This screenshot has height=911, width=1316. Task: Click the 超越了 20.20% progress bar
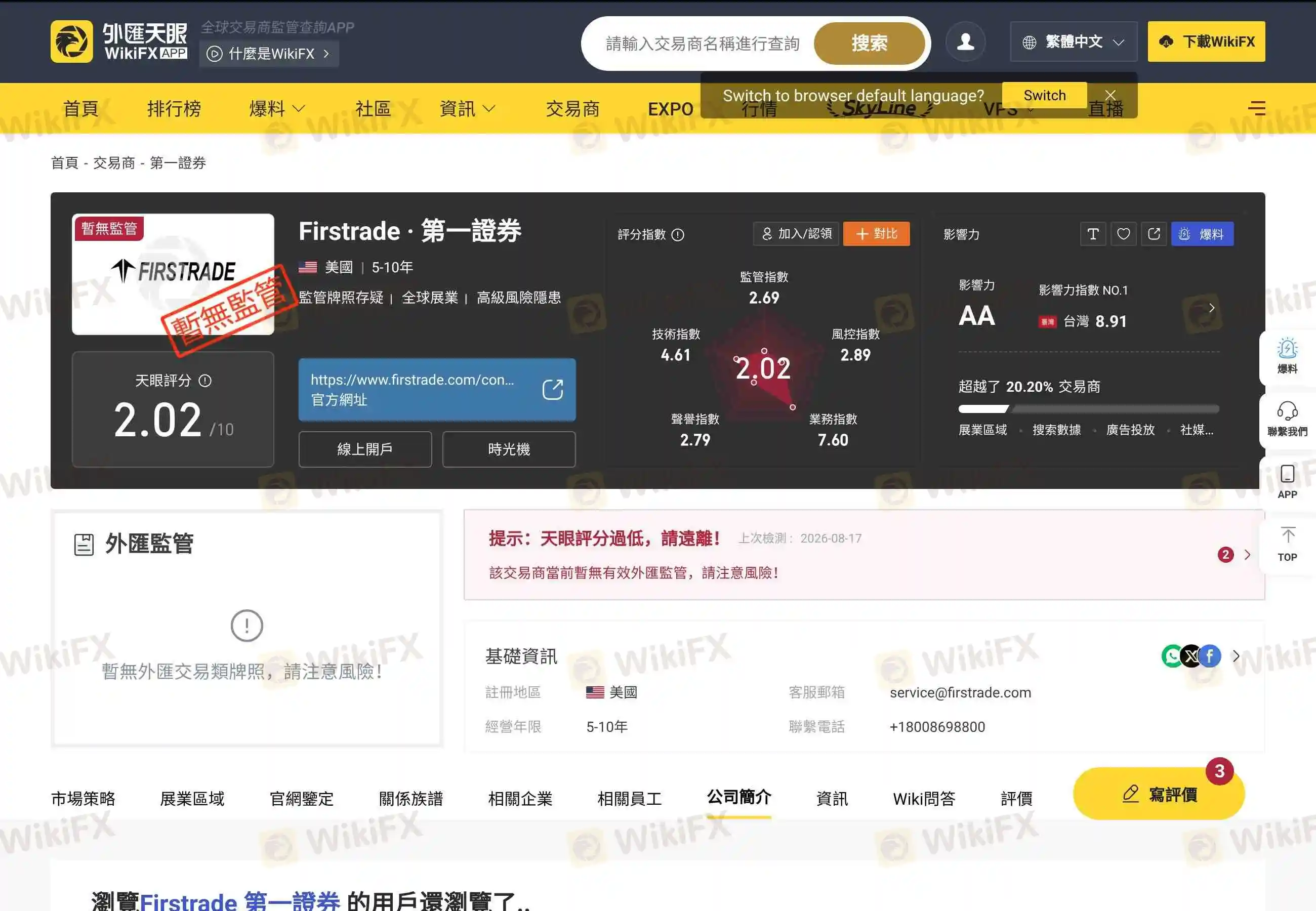pyautogui.click(x=1089, y=409)
